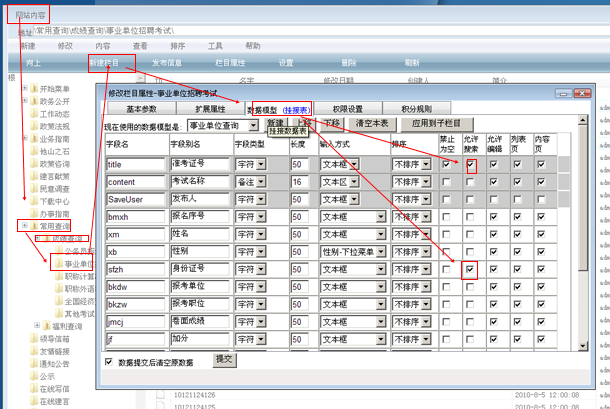This screenshot has width=610, height=409.
Task: Click the 通知公告 folder icon
Action: [x=34, y=363]
